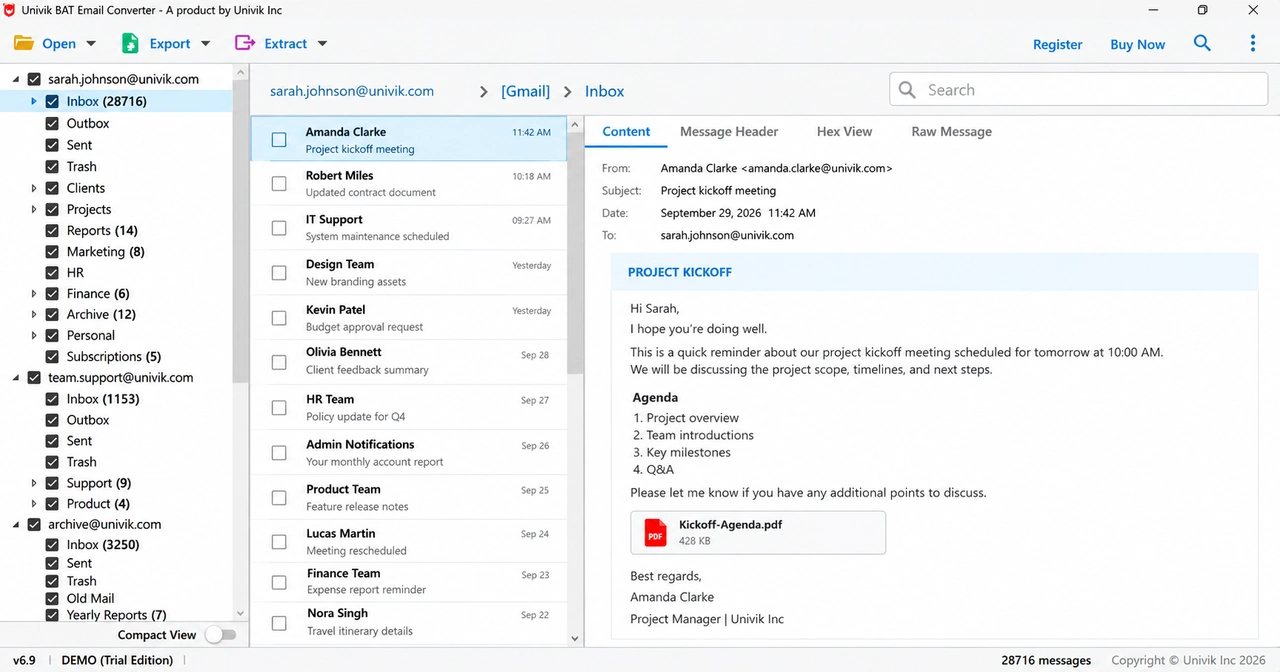Viewport: 1280px width, 672px height.
Task: Click the Export file icon
Action: pyautogui.click(x=130, y=43)
